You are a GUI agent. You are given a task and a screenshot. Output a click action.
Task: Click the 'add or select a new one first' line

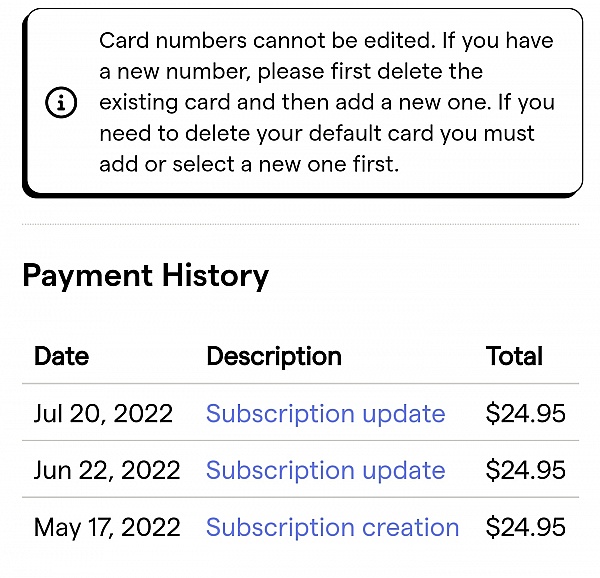coord(249,164)
